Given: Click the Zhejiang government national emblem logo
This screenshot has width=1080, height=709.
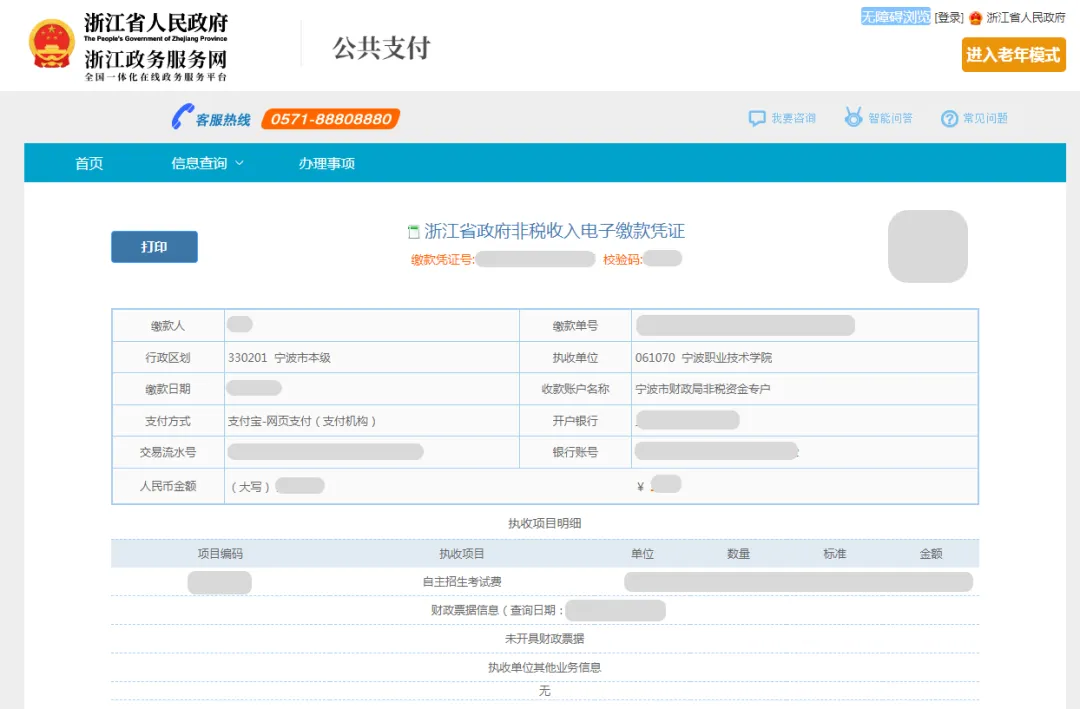Looking at the screenshot, I should point(52,44).
